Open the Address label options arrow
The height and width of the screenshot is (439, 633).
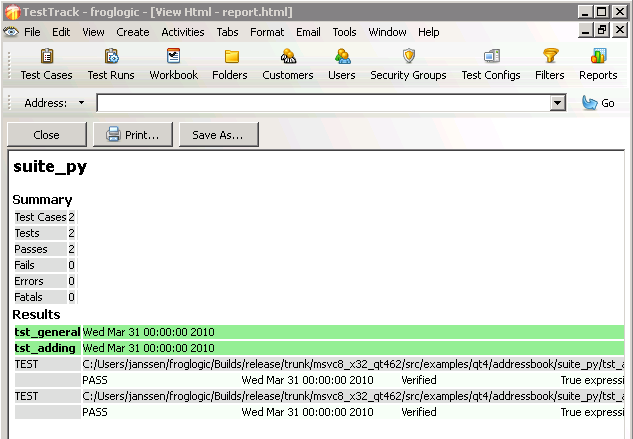(x=81, y=103)
